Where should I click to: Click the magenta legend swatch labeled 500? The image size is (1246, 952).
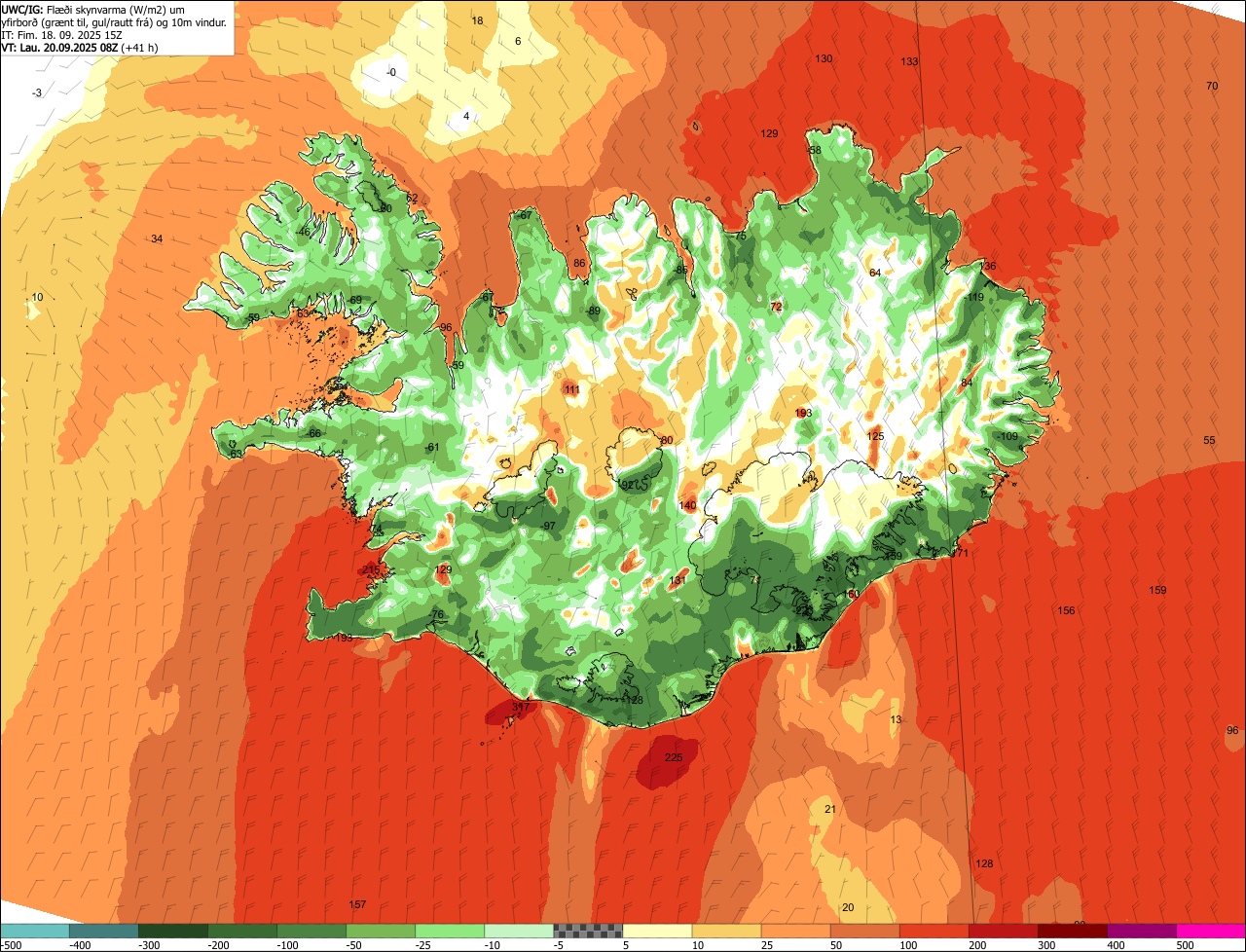1210,931
